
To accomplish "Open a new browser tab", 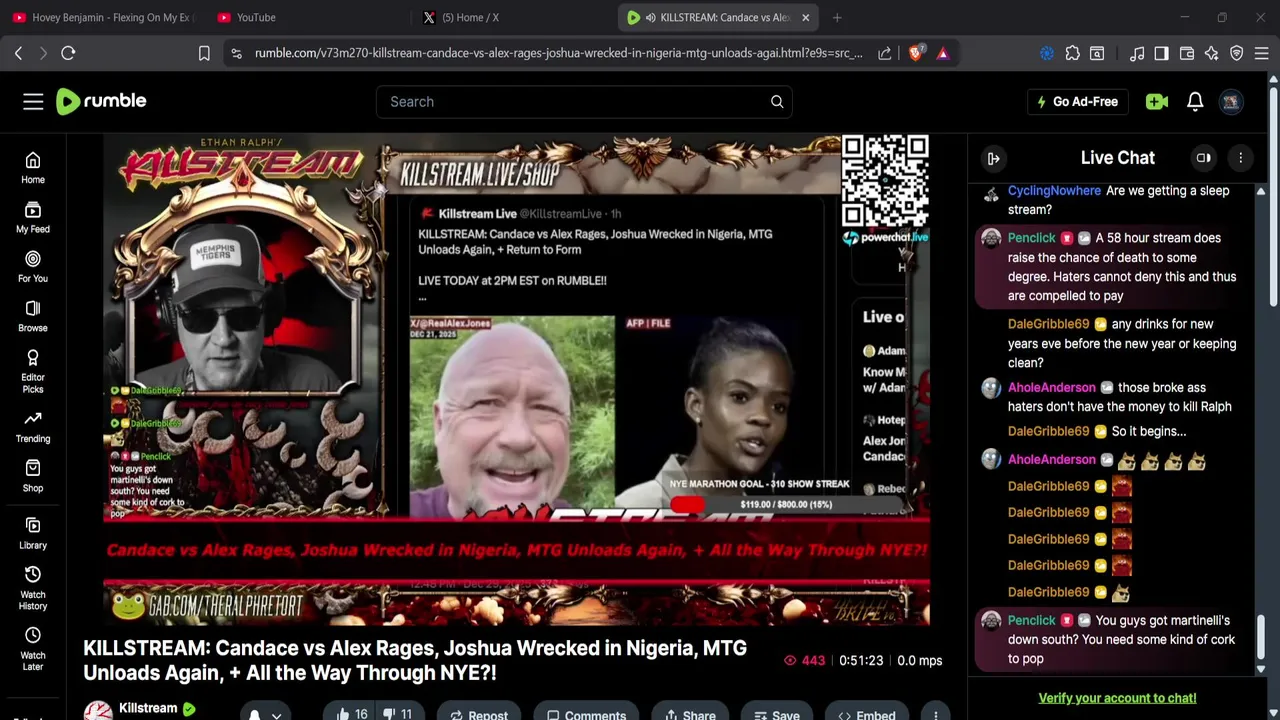I will (837, 17).
